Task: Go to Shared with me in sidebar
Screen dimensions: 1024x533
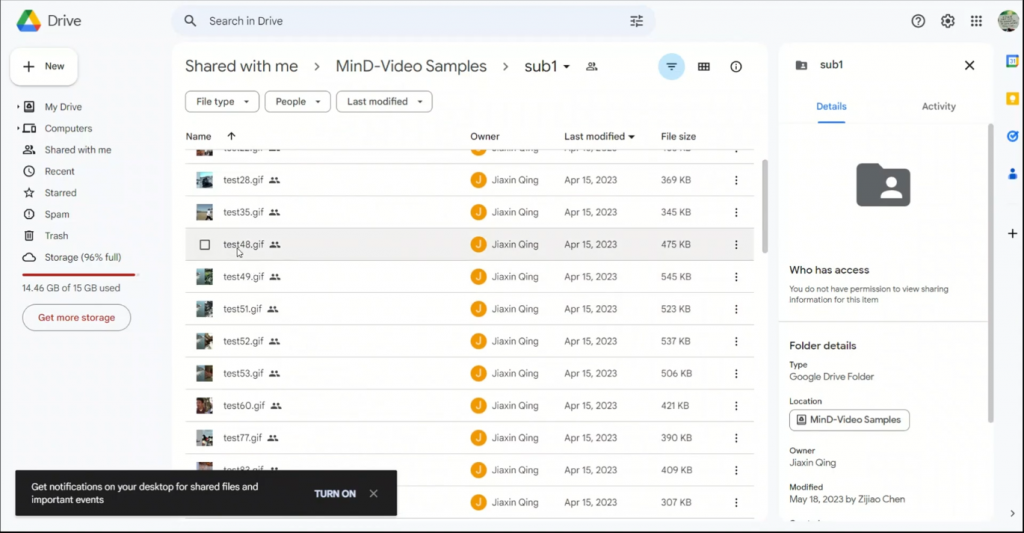Action: click(x=69, y=150)
